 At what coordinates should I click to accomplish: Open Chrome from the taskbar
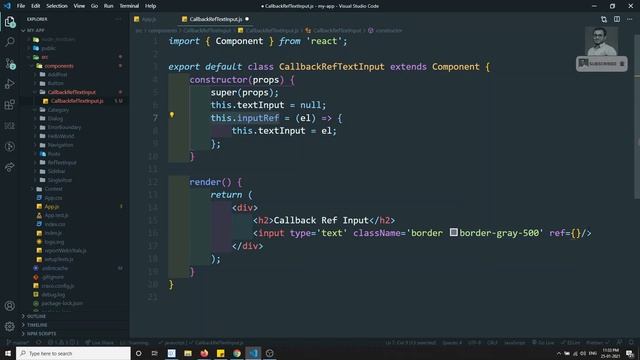coord(237,353)
